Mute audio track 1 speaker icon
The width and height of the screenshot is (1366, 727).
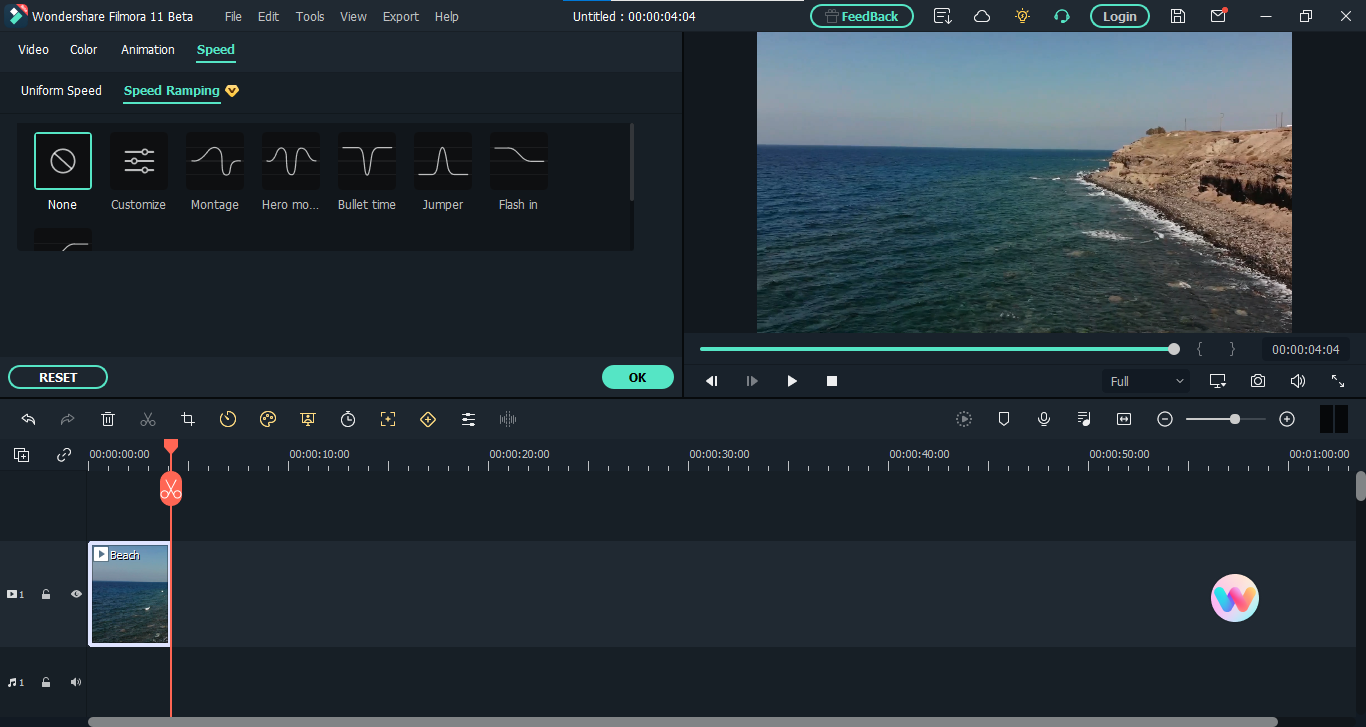click(76, 682)
